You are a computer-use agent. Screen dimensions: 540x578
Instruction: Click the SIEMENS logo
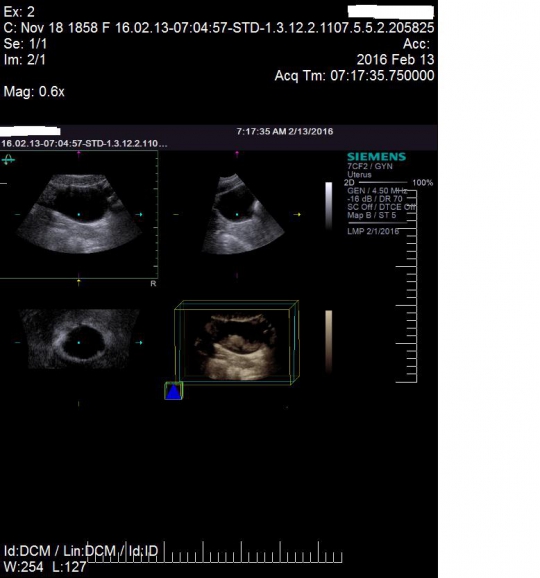click(x=376, y=157)
